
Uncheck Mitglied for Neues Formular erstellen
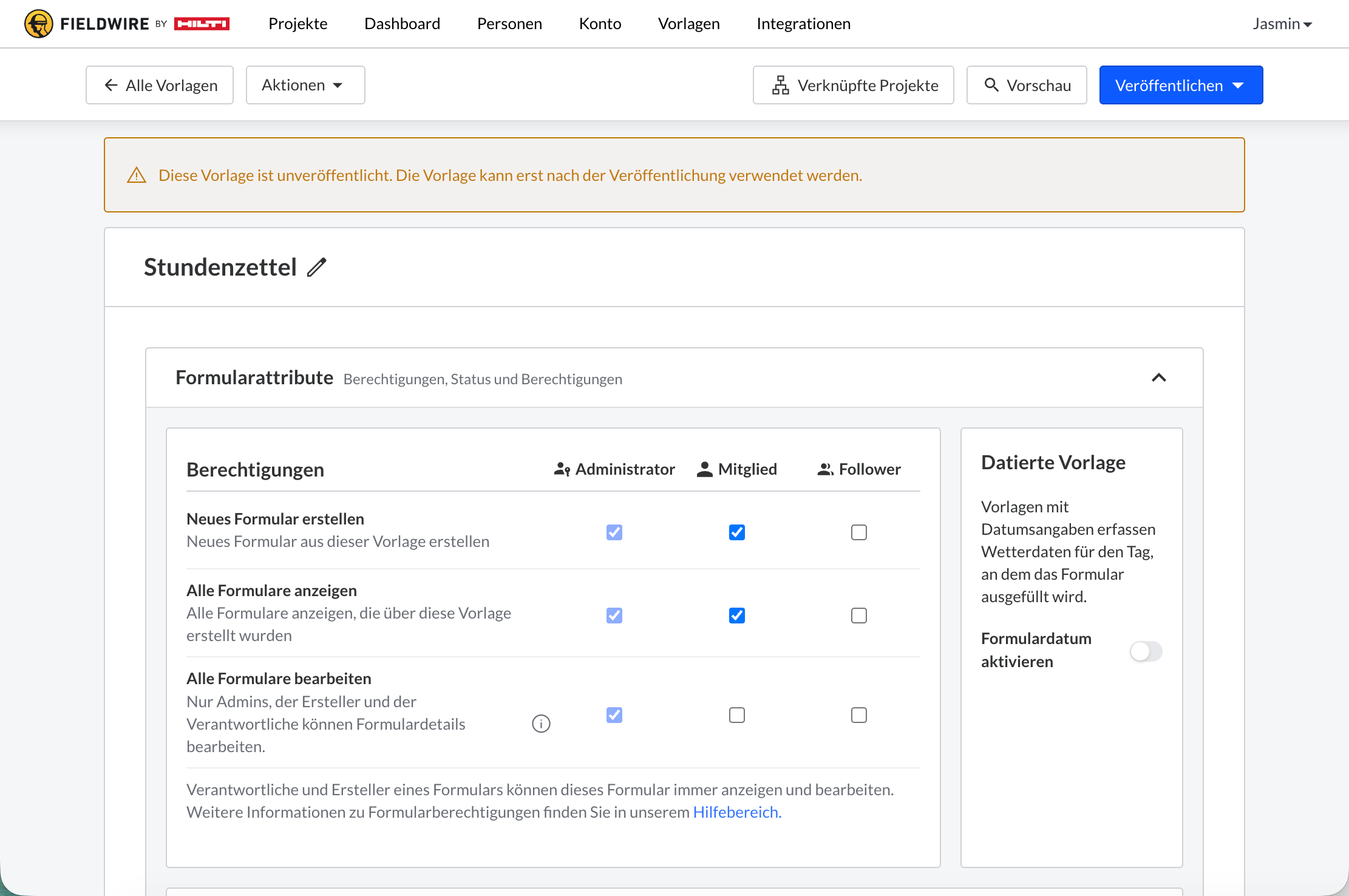click(736, 532)
